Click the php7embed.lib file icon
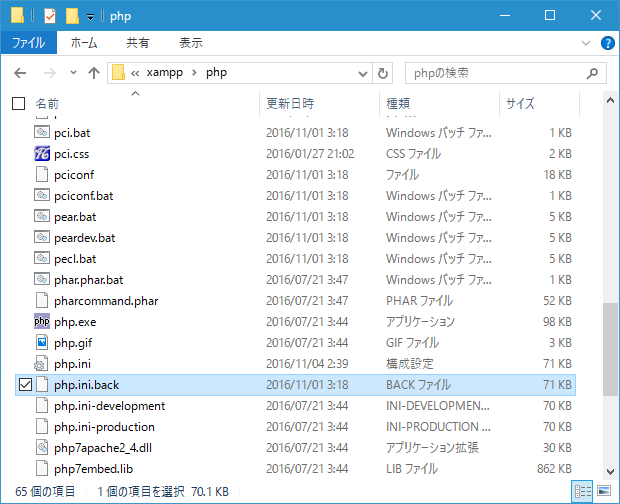Viewport: 620px width, 504px height. click(42, 468)
